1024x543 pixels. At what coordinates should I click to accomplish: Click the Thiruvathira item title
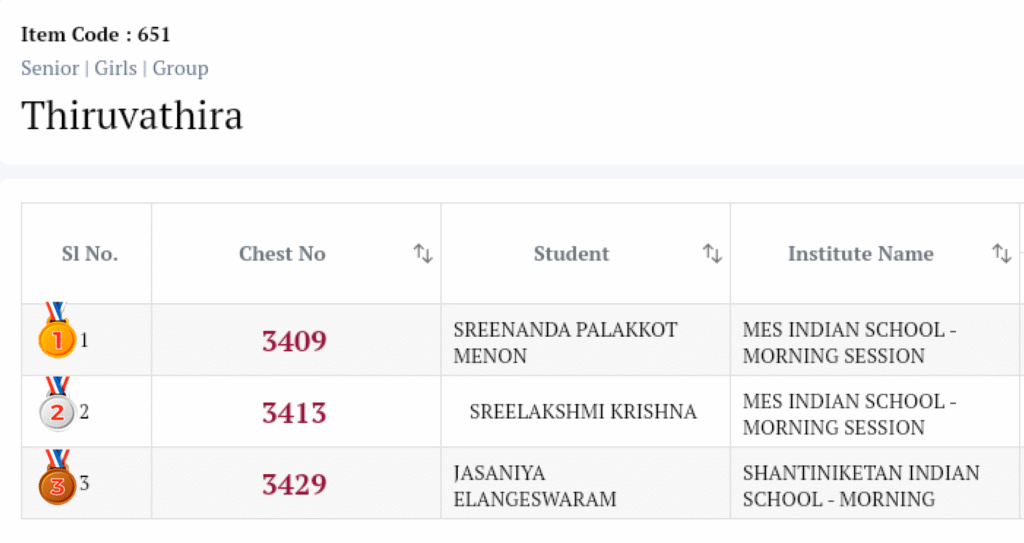click(x=132, y=116)
